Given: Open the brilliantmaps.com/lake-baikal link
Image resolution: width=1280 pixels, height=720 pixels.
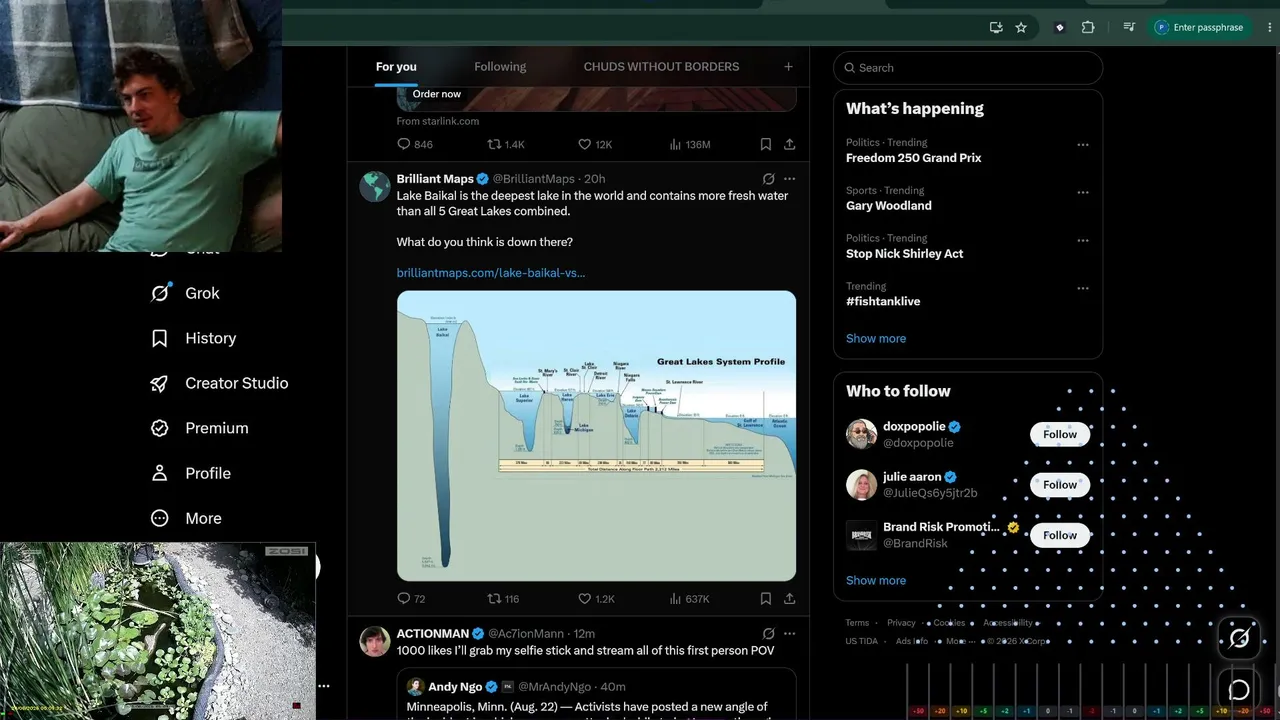Looking at the screenshot, I should (491, 273).
